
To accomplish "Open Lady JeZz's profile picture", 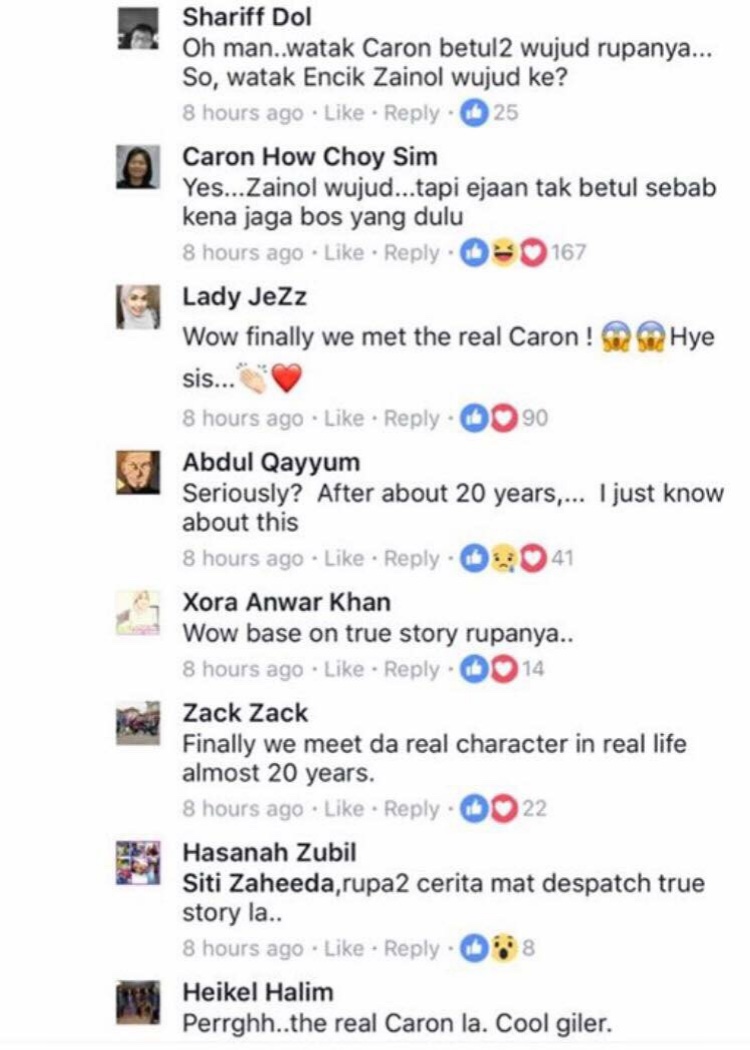I will click(x=138, y=307).
